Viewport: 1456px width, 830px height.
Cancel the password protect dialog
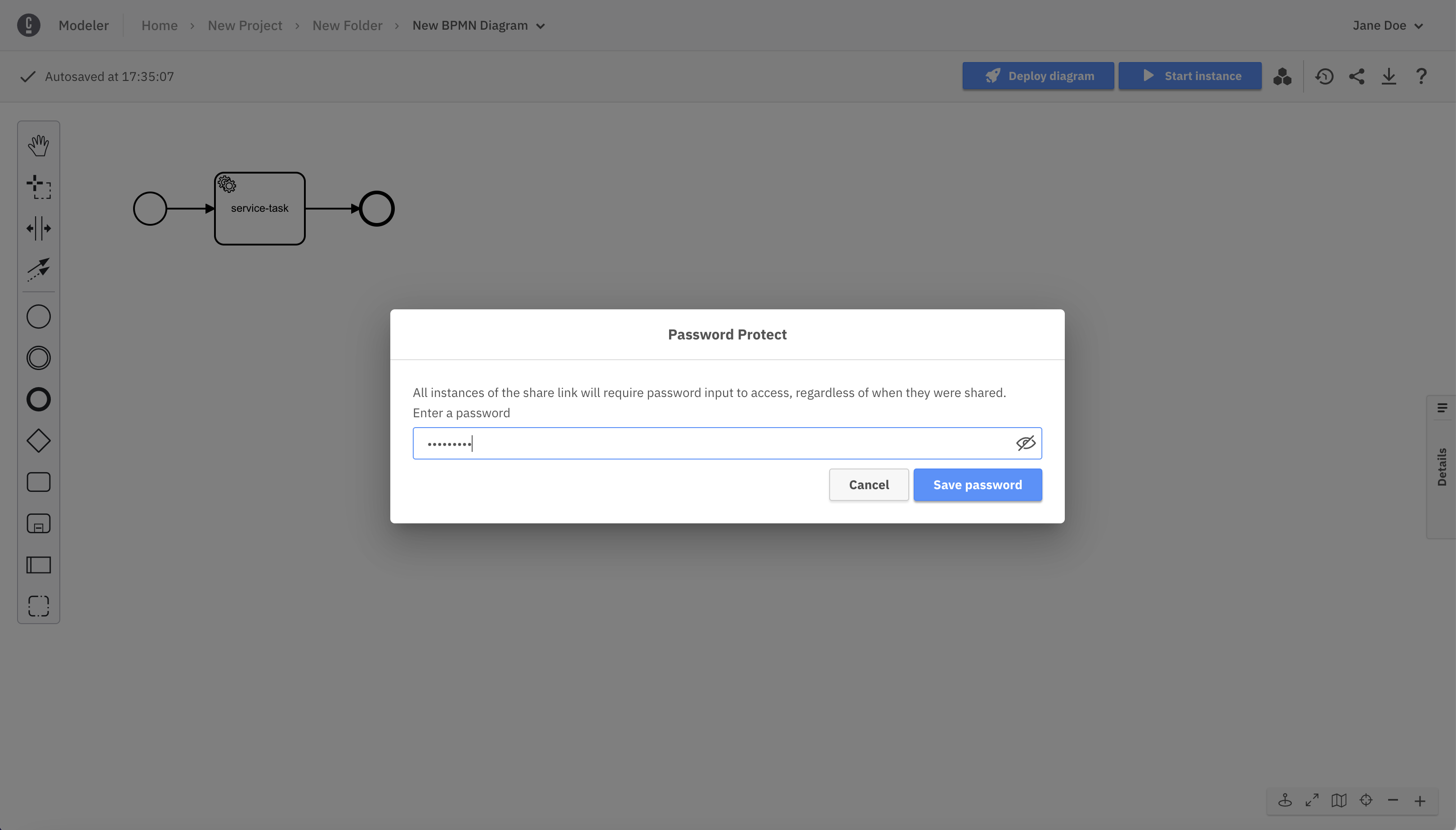[x=868, y=485]
